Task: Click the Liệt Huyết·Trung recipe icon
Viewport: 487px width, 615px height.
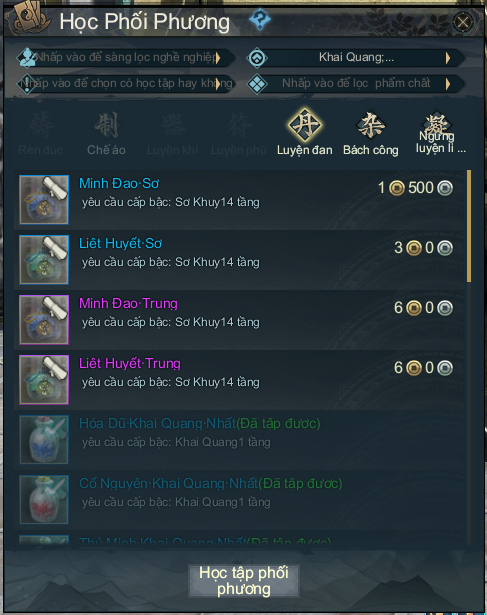Action: pos(44,380)
